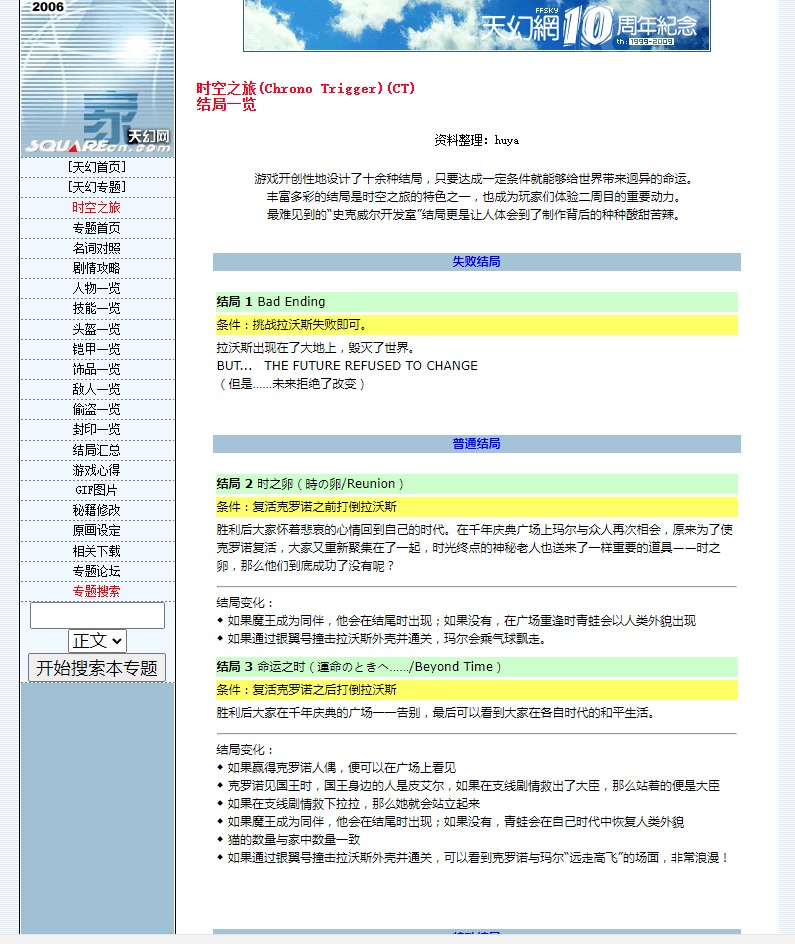Open the [天幻首页] link
Image resolution: width=795 pixels, height=944 pixels.
(x=97, y=167)
